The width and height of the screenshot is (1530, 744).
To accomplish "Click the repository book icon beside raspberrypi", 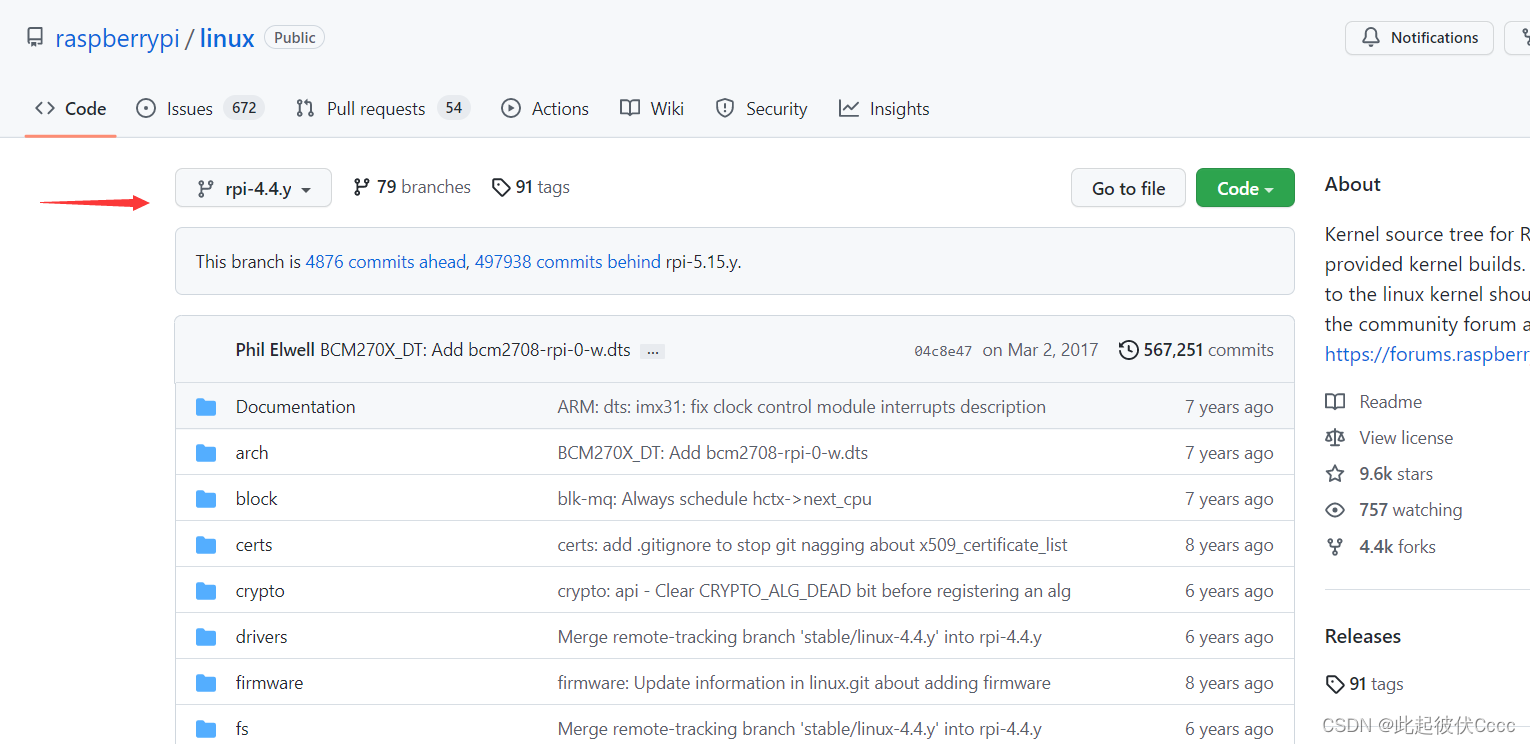I will [35, 38].
